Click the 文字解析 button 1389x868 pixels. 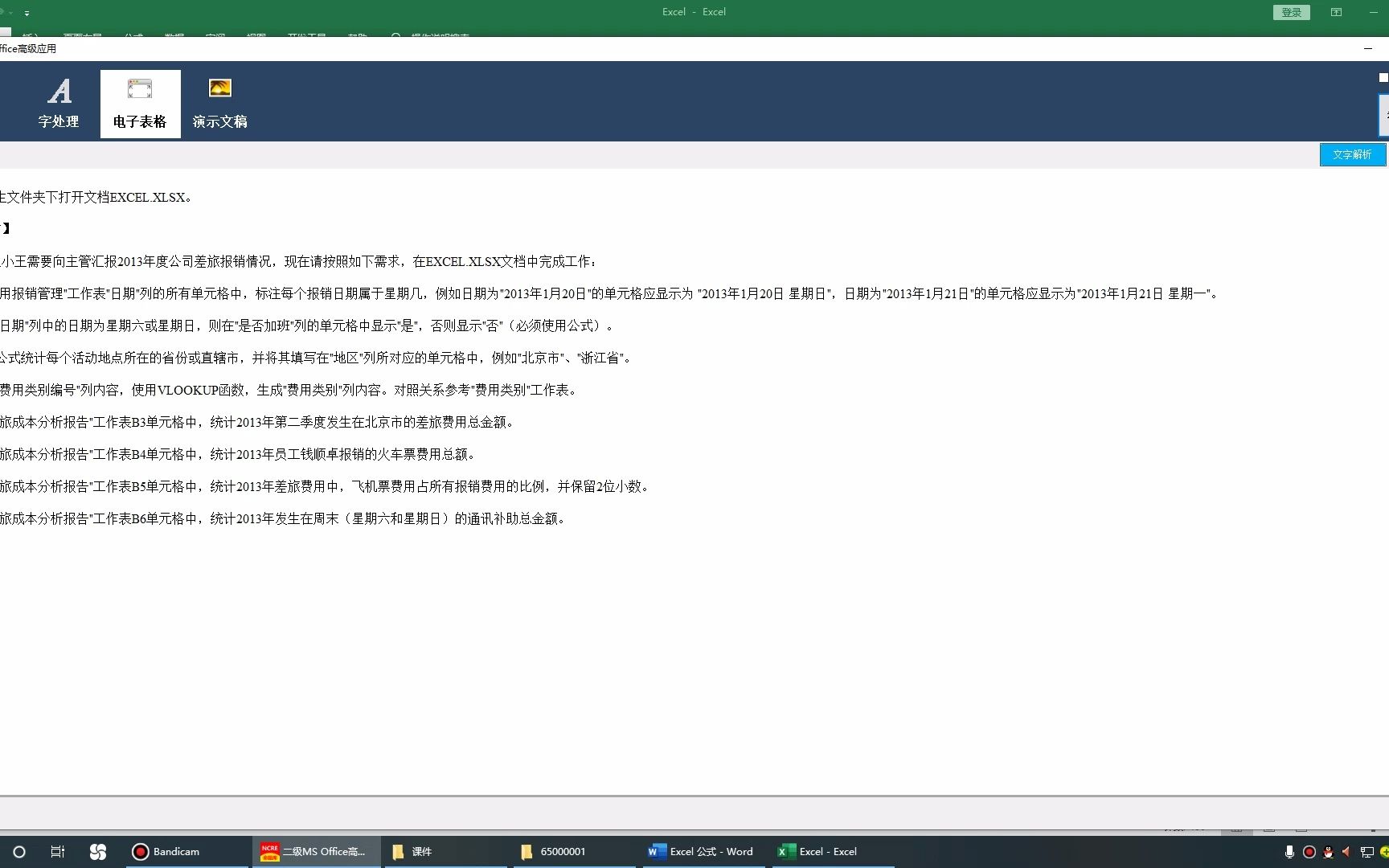(x=1352, y=154)
